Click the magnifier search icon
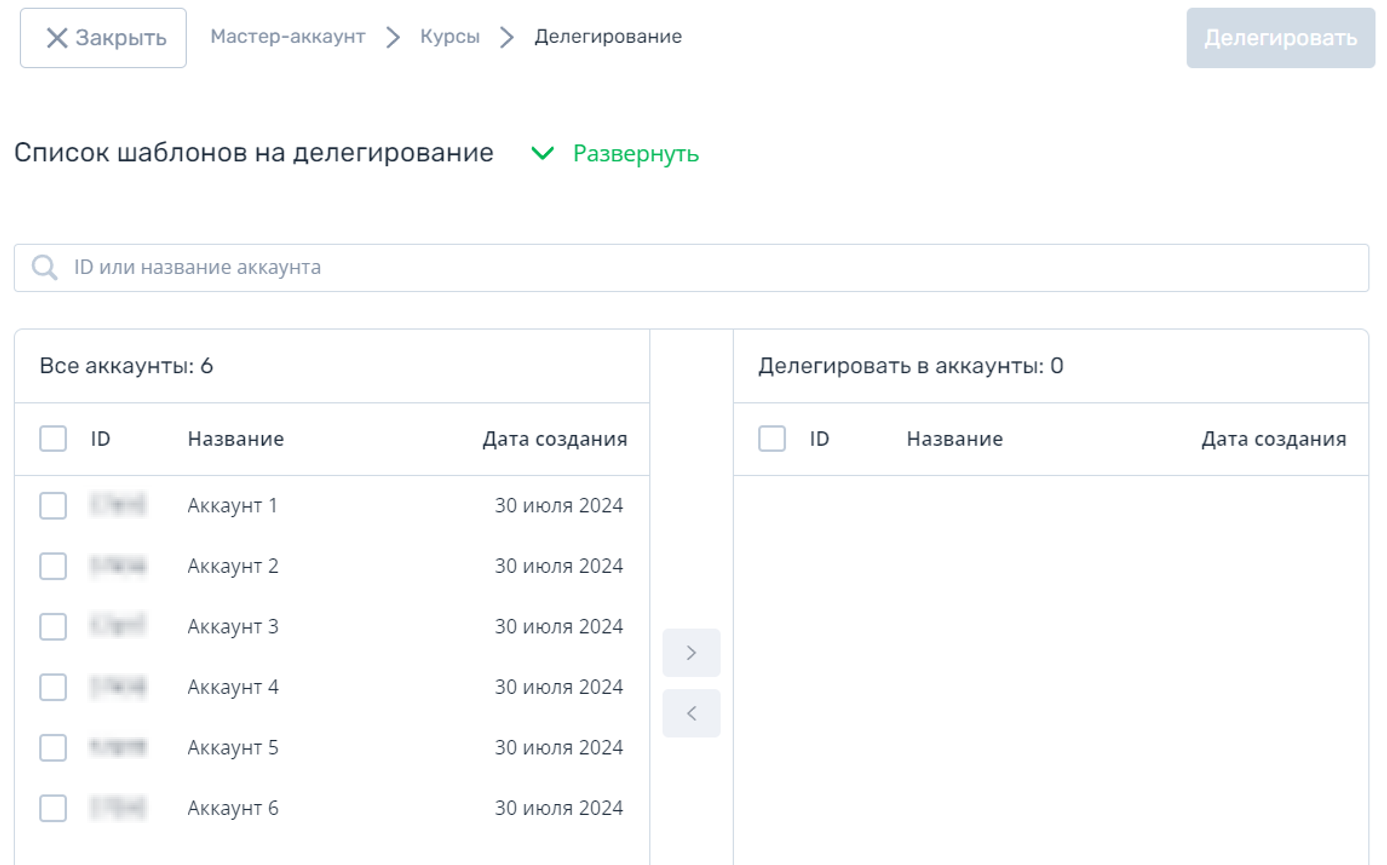 45,268
